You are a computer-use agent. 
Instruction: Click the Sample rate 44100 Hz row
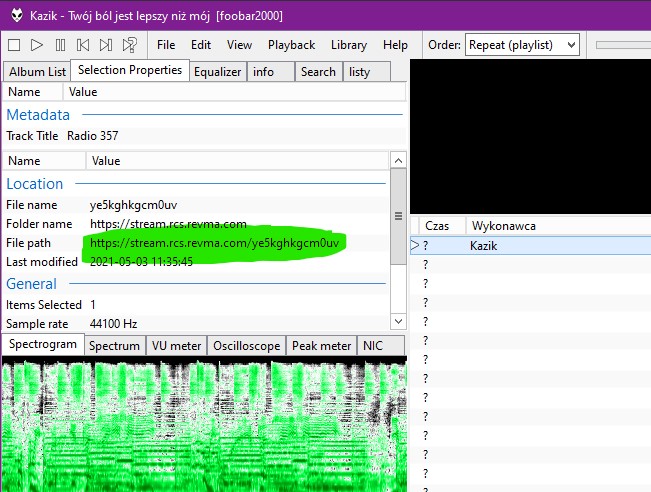(196, 323)
